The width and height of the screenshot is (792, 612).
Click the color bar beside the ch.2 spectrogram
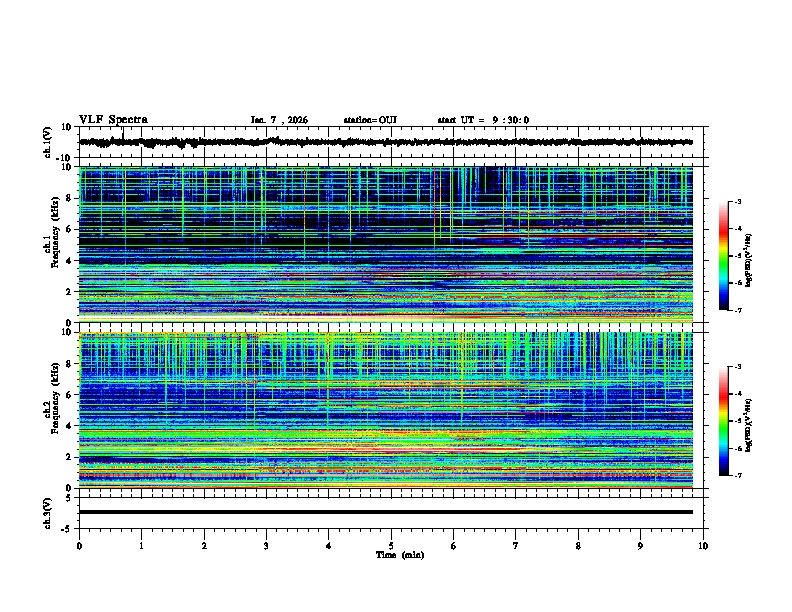click(x=724, y=421)
